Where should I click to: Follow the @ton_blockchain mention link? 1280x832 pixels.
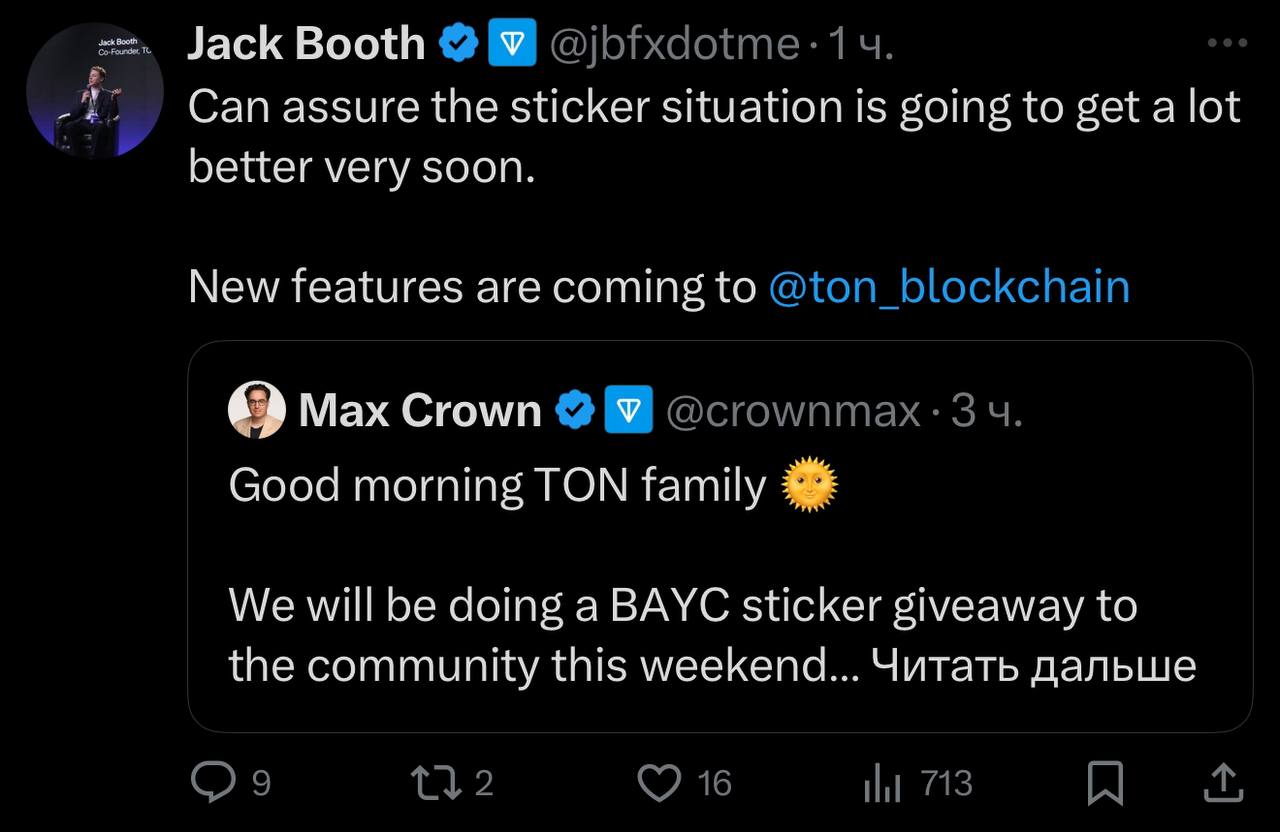pyautogui.click(x=948, y=287)
